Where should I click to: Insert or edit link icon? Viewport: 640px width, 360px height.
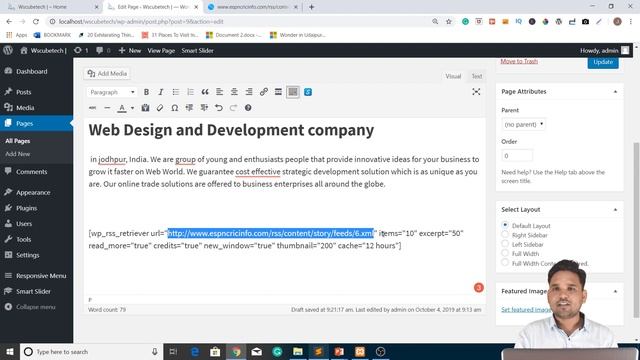(264, 92)
